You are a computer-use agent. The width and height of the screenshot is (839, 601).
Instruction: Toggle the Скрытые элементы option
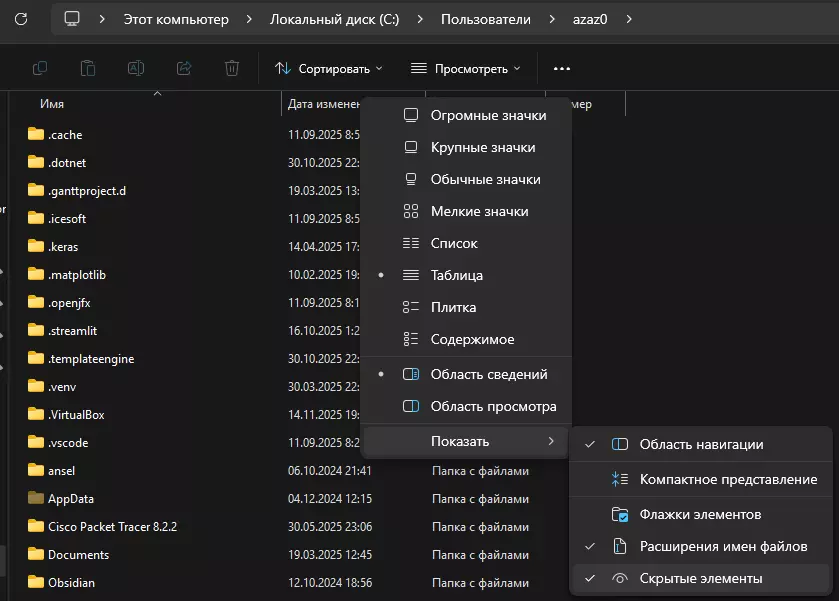700,578
